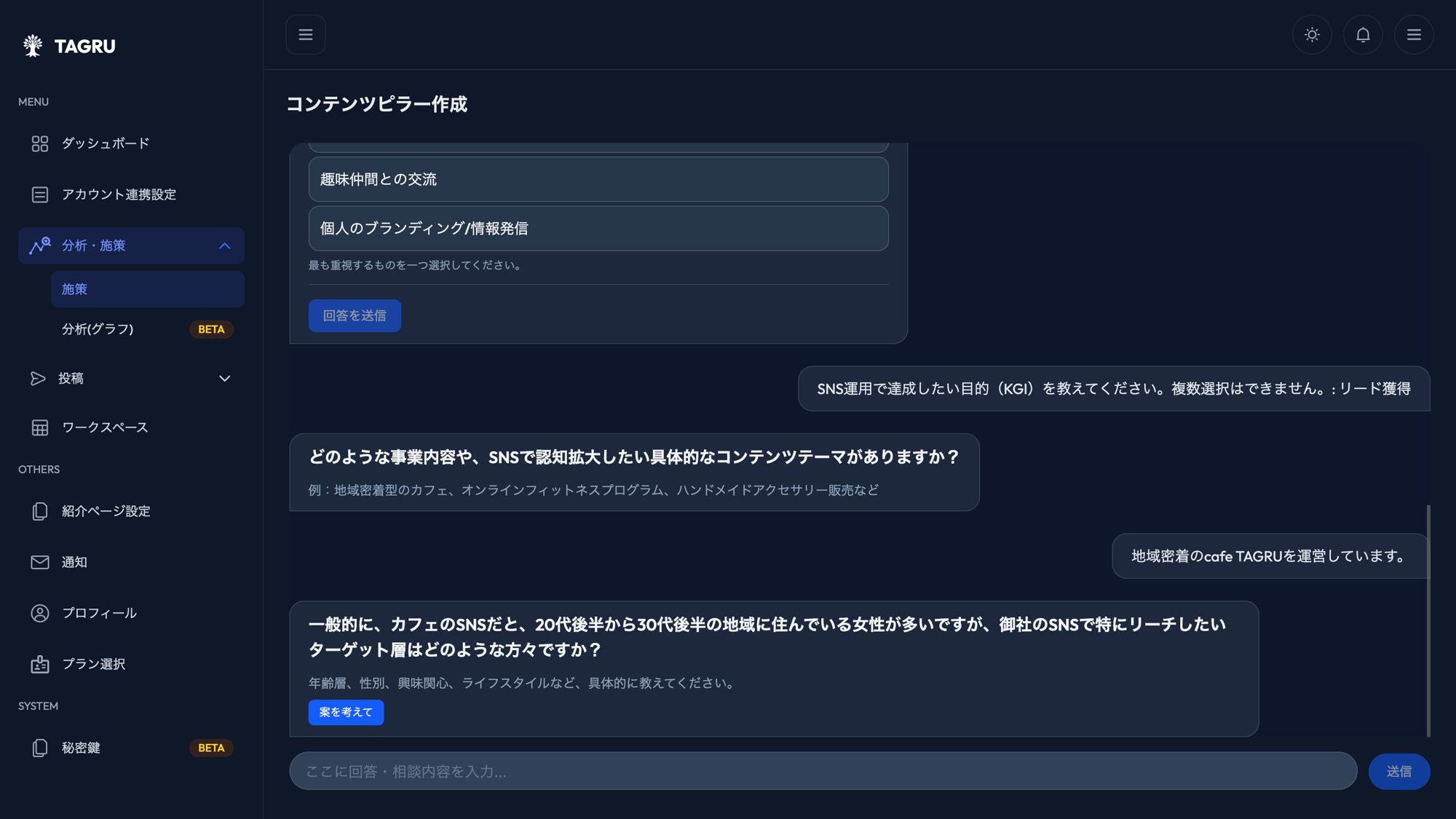Expand the 投稿 menu chevron
Image resolution: width=1456 pixels, height=819 pixels.
(225, 379)
